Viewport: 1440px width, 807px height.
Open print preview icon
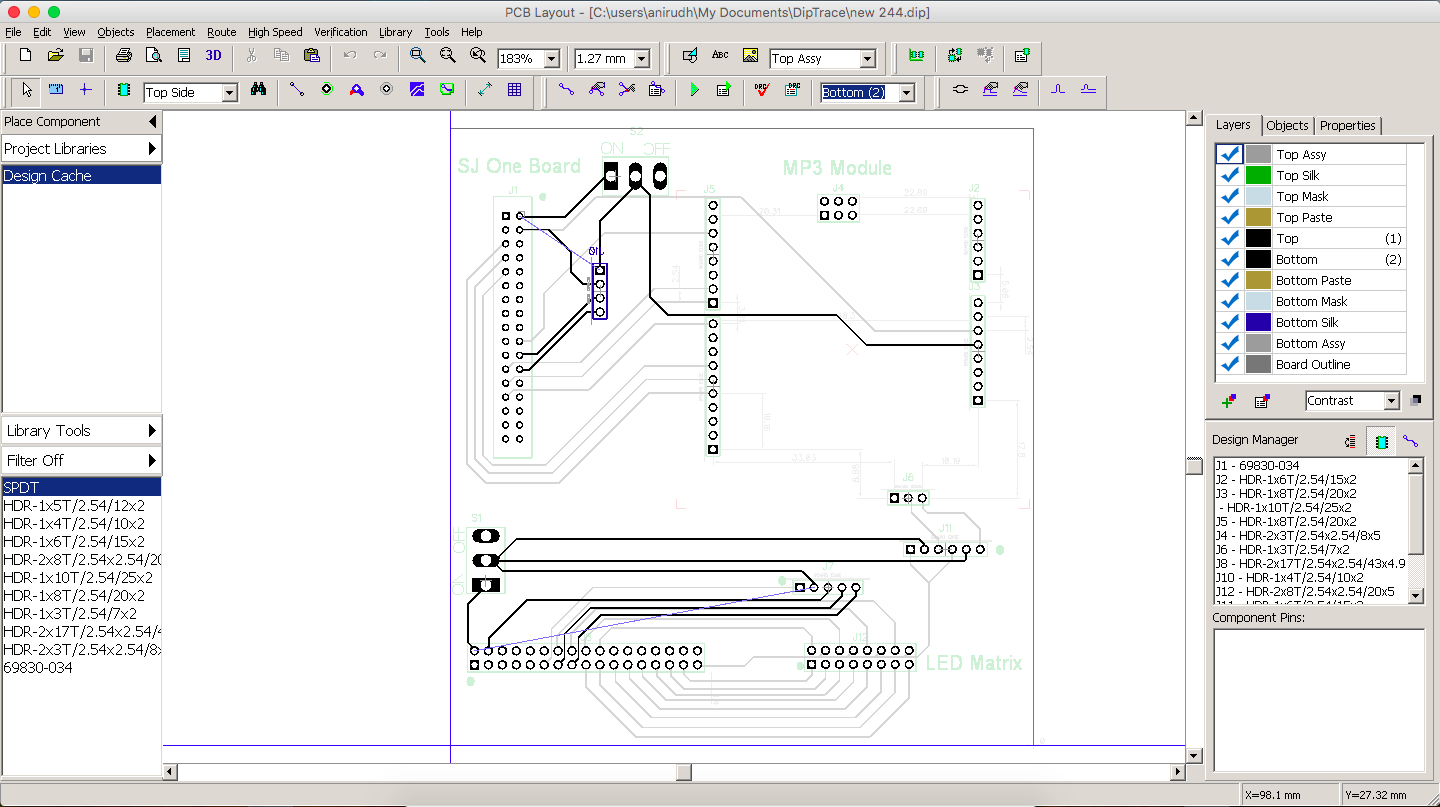153,56
